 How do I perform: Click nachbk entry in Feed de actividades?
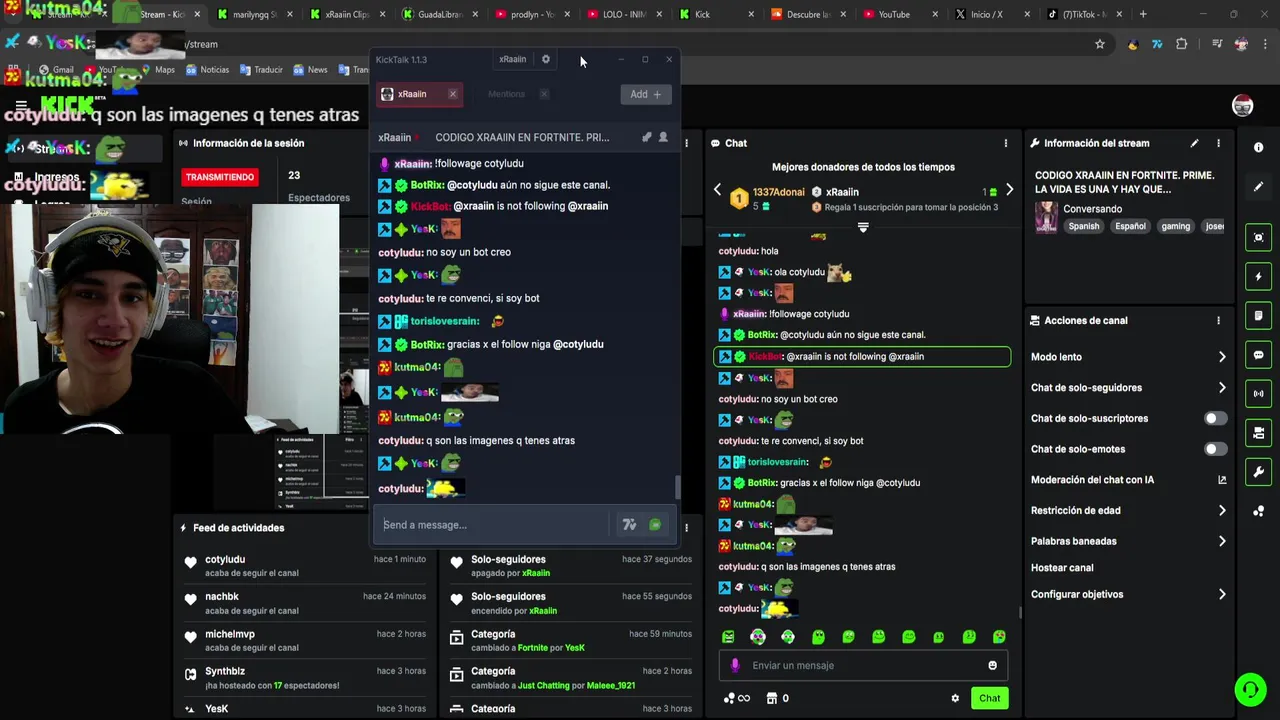(305, 603)
